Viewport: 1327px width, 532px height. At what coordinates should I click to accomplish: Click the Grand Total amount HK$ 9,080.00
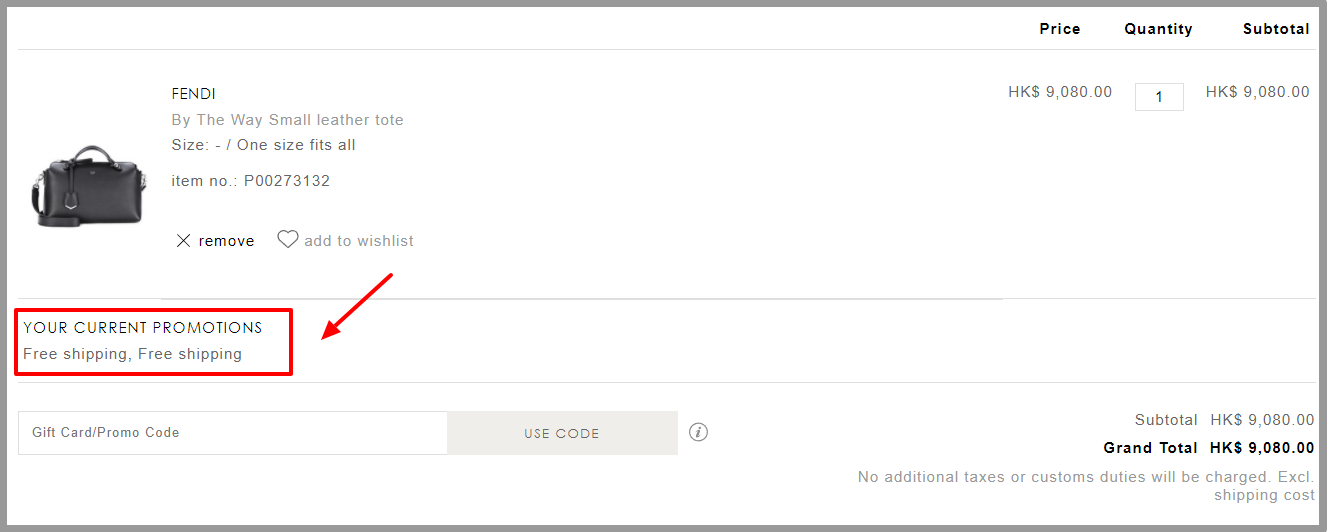point(1262,448)
